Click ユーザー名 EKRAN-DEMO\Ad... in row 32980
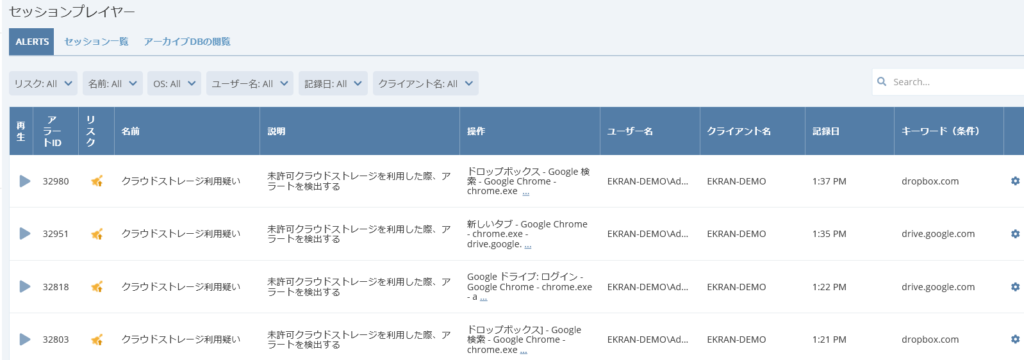 [647, 181]
